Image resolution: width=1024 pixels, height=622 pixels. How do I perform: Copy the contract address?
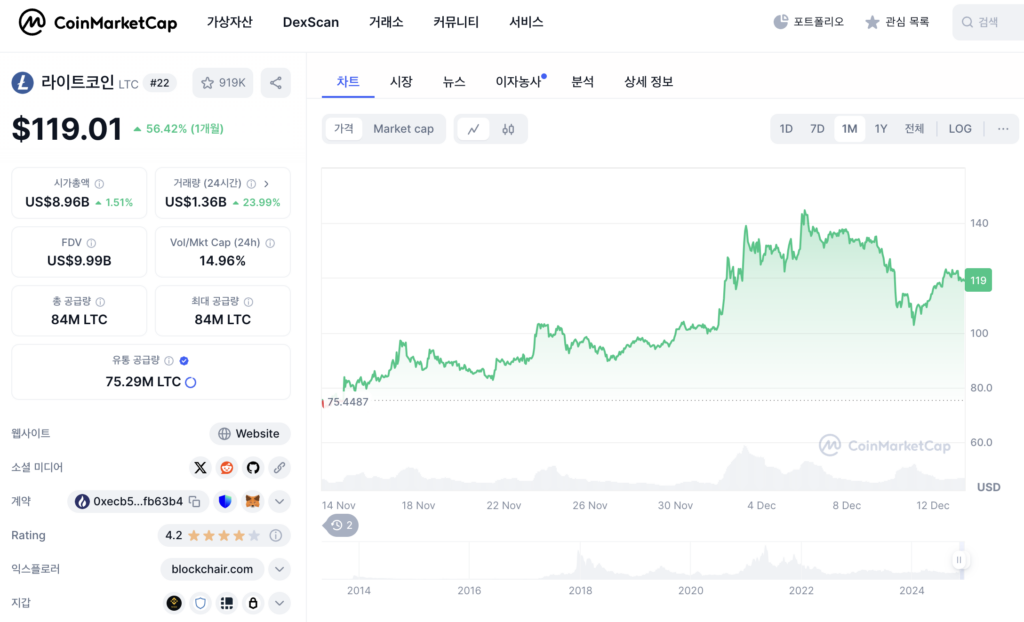tap(195, 502)
